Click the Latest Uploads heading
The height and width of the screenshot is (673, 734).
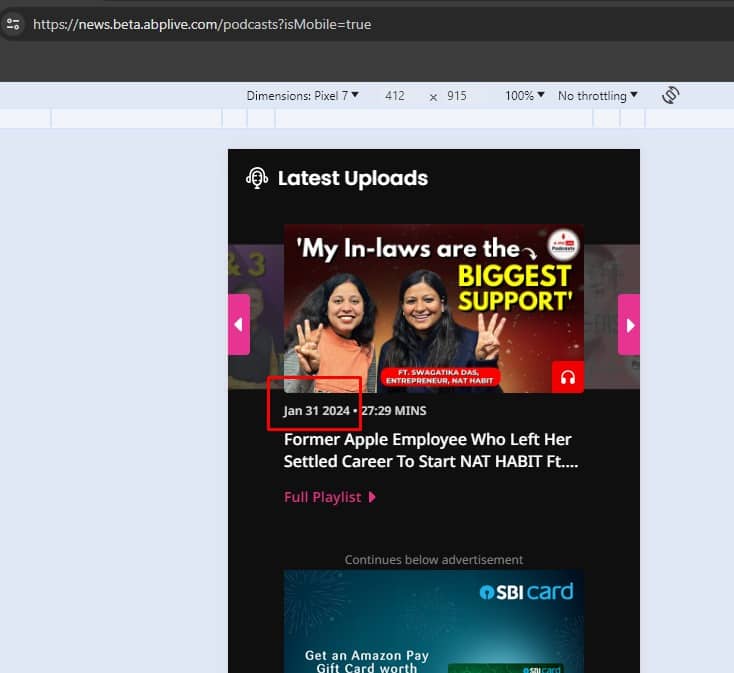pos(352,178)
